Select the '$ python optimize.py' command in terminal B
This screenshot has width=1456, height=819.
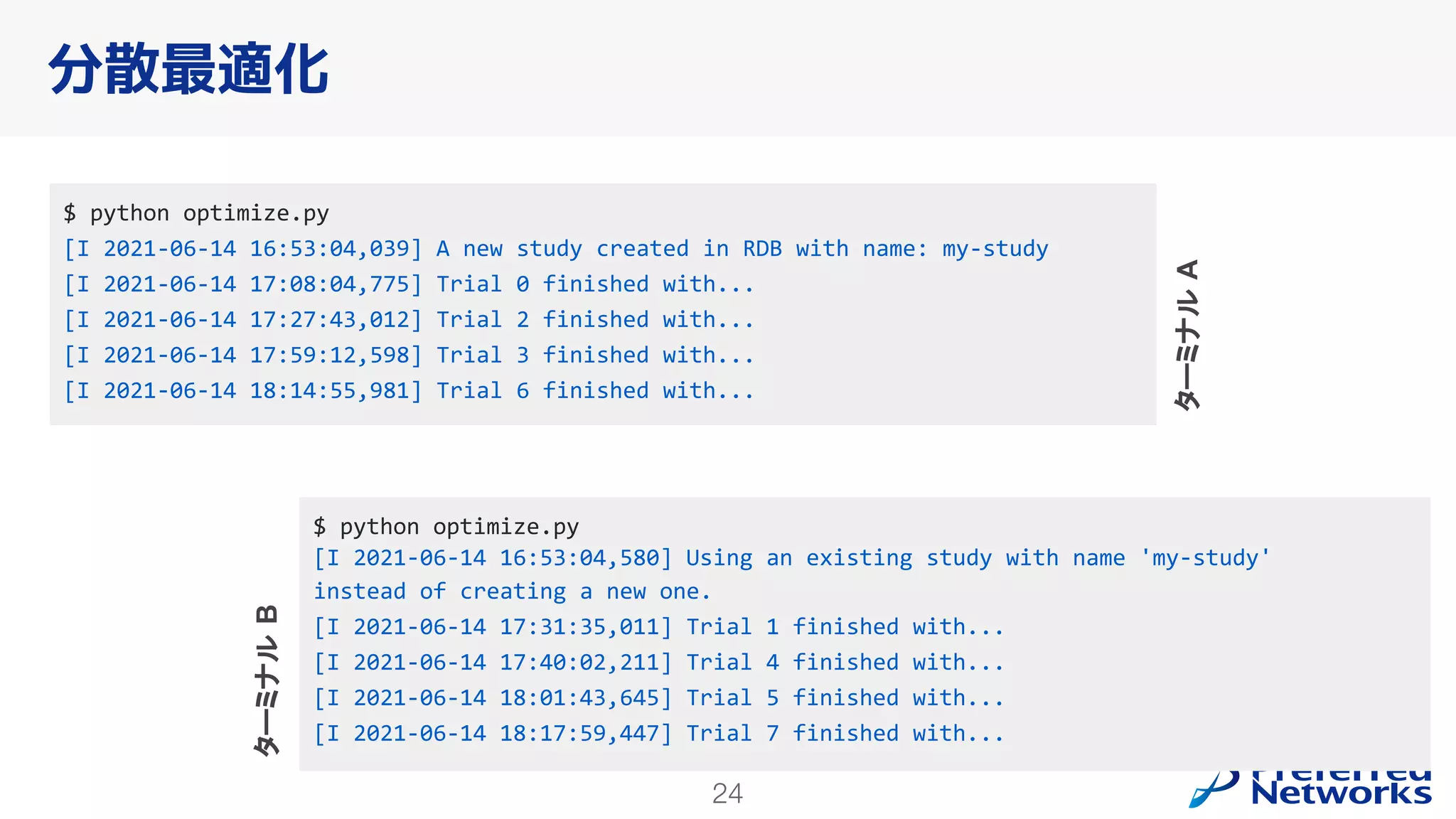pos(446,527)
